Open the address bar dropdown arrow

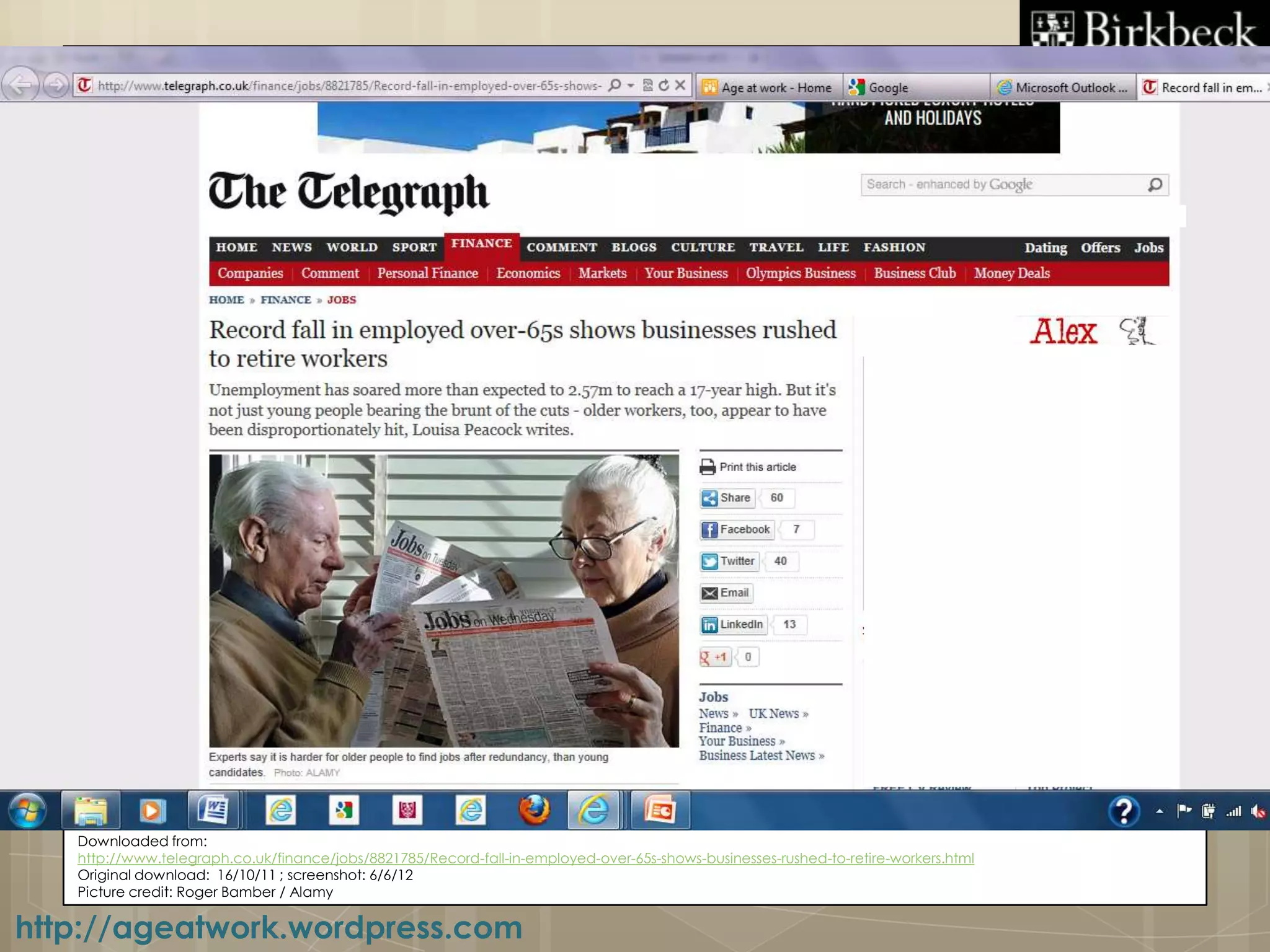(631, 86)
